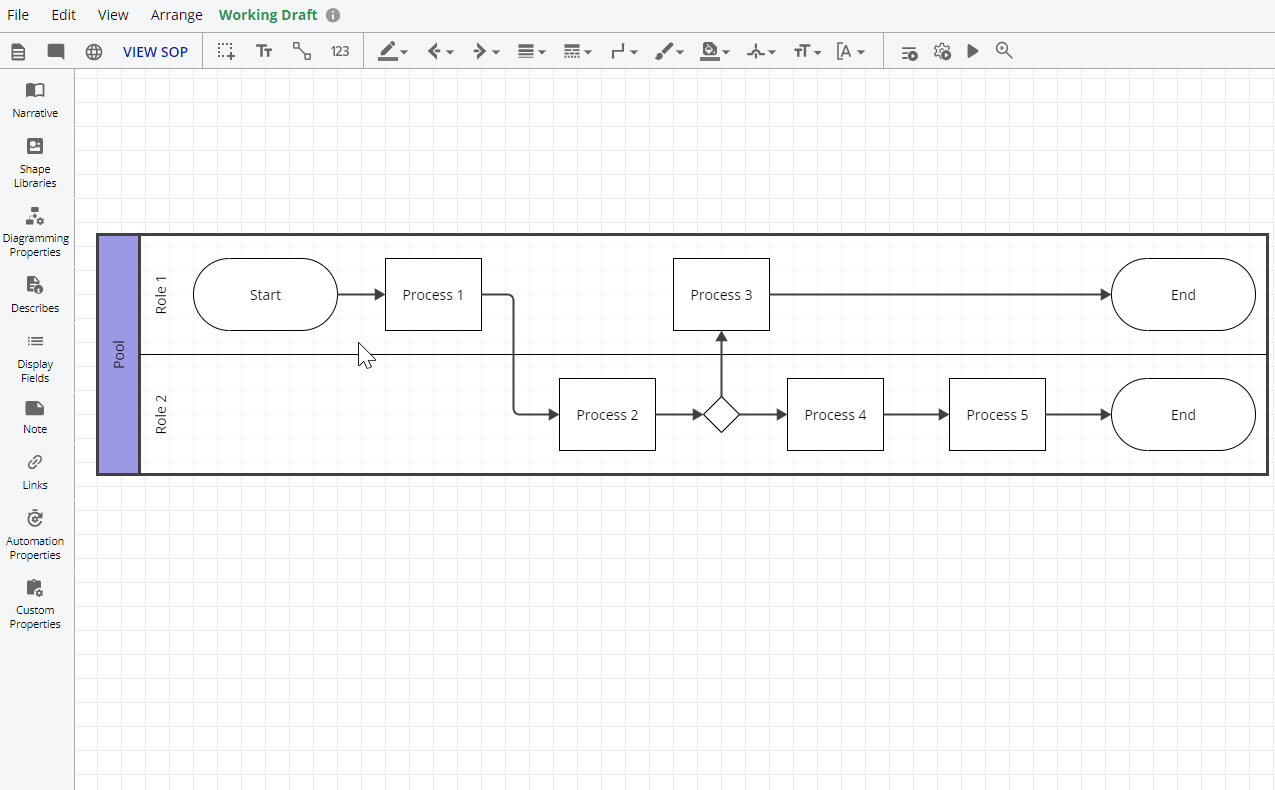The height and width of the screenshot is (790, 1275).
Task: Select the Process 3 shape
Action: [721, 295]
